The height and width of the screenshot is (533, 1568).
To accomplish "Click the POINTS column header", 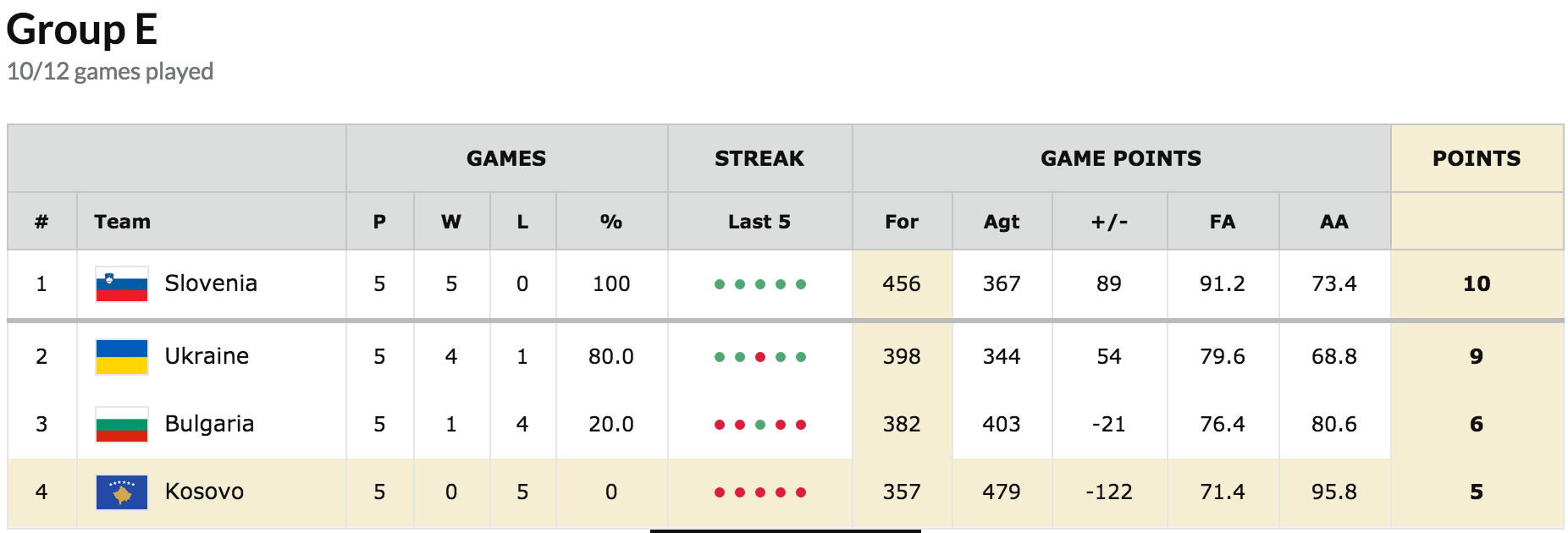I will [x=1477, y=158].
